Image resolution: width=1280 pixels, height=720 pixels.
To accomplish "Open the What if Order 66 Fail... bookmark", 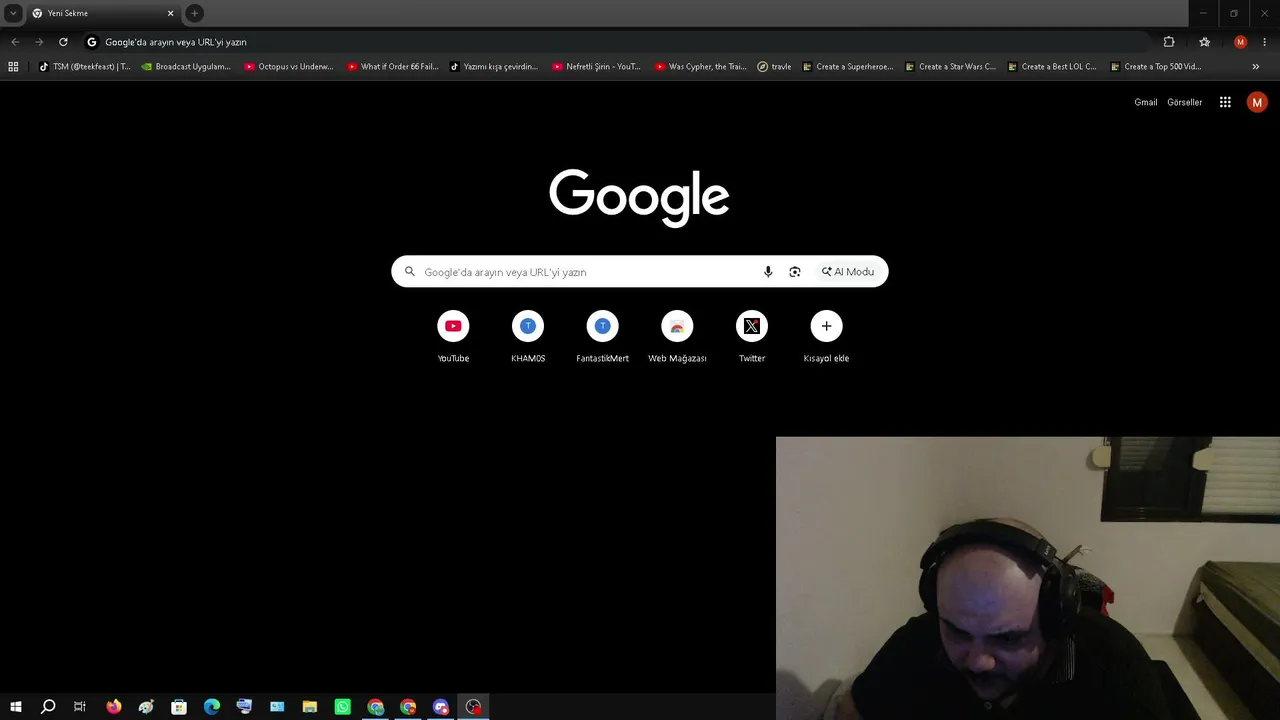I will click(x=393, y=67).
